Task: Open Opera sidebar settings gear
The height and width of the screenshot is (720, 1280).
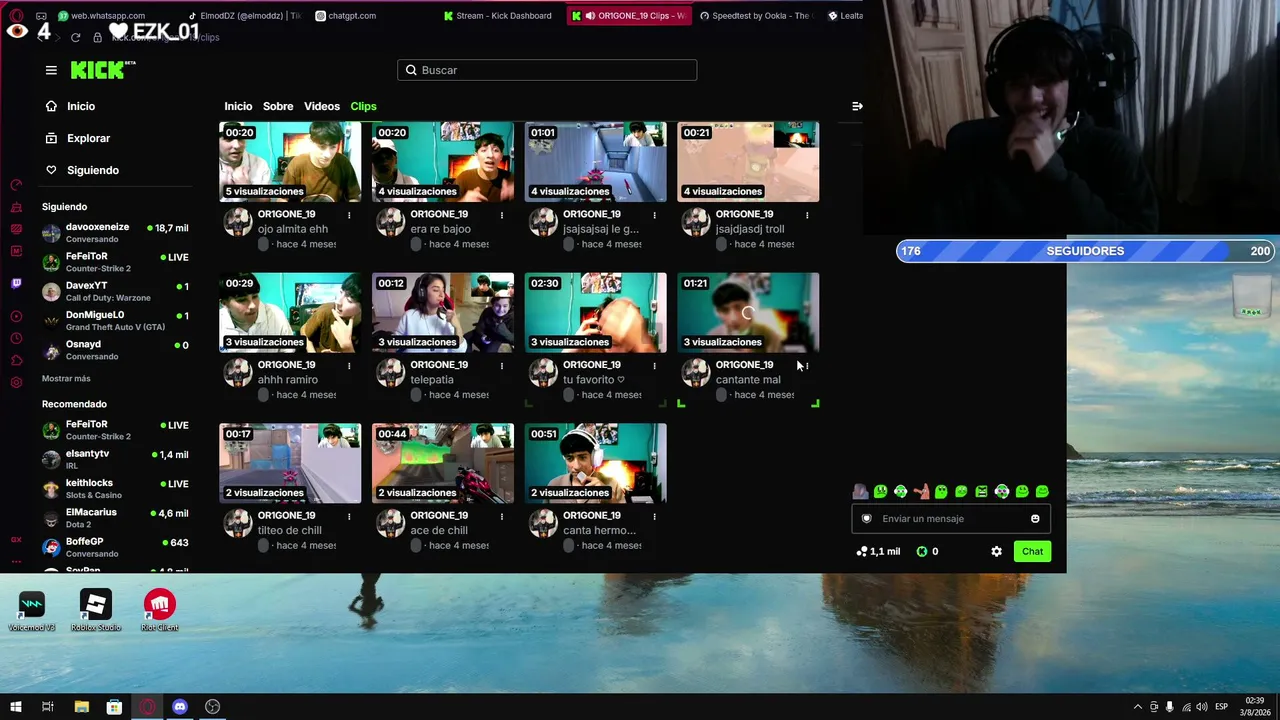Action: tap(16, 383)
